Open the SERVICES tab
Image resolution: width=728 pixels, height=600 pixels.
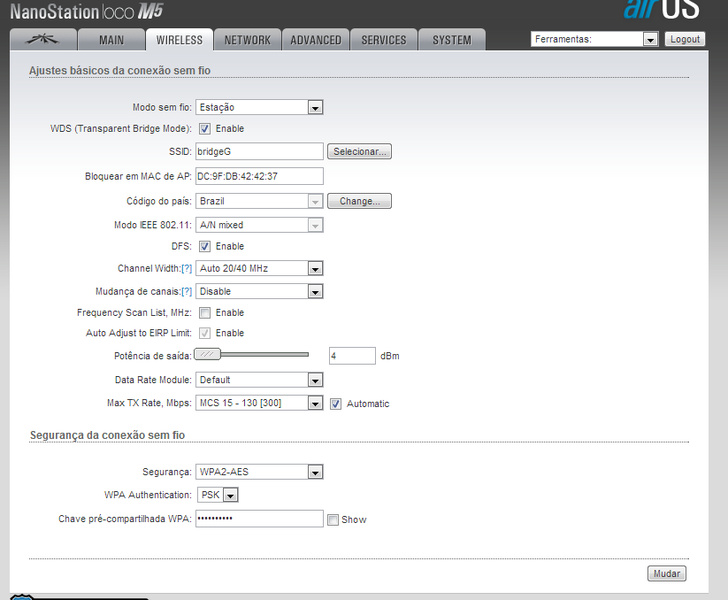click(x=384, y=39)
